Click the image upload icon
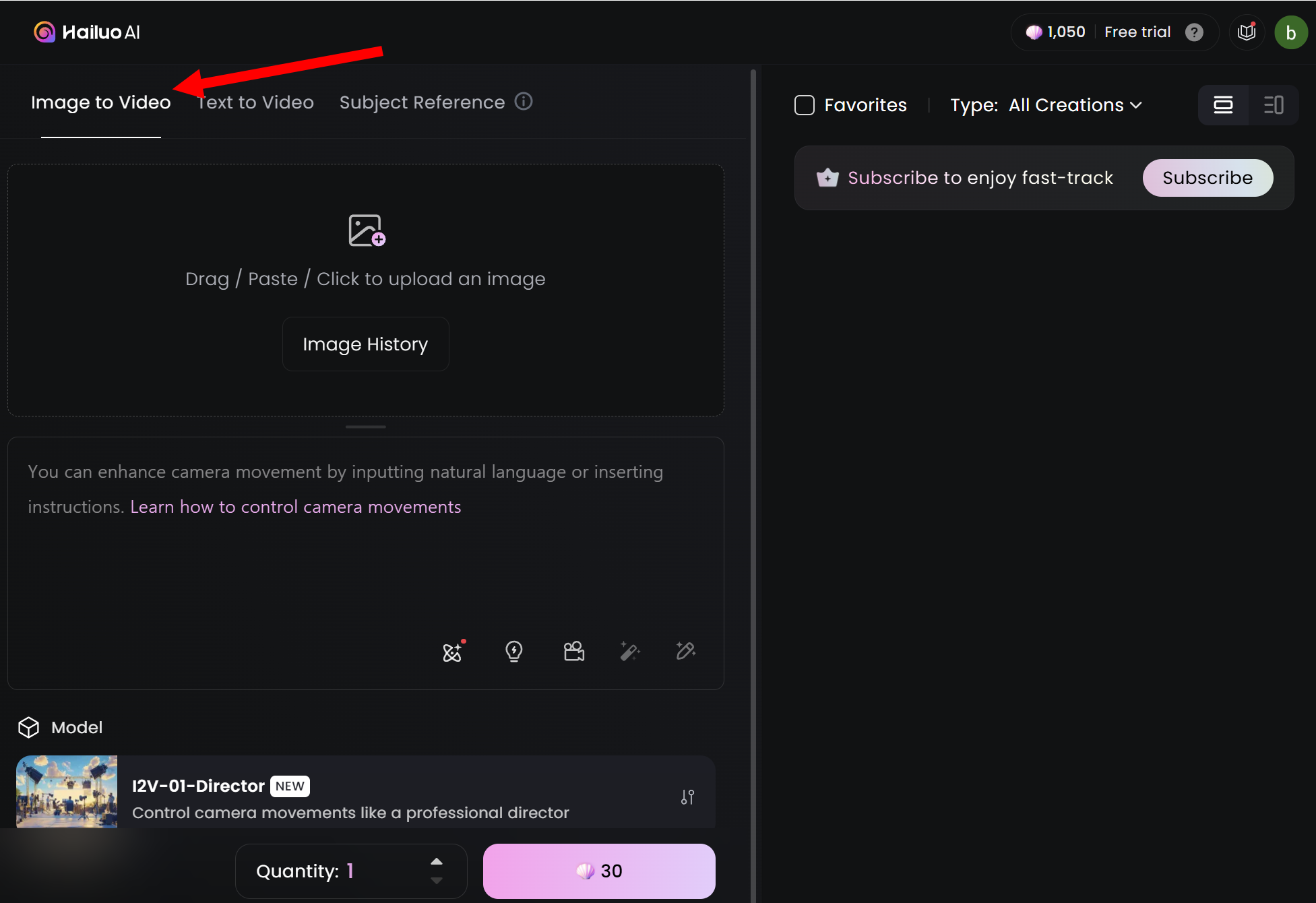The width and height of the screenshot is (1316, 903). click(x=366, y=230)
